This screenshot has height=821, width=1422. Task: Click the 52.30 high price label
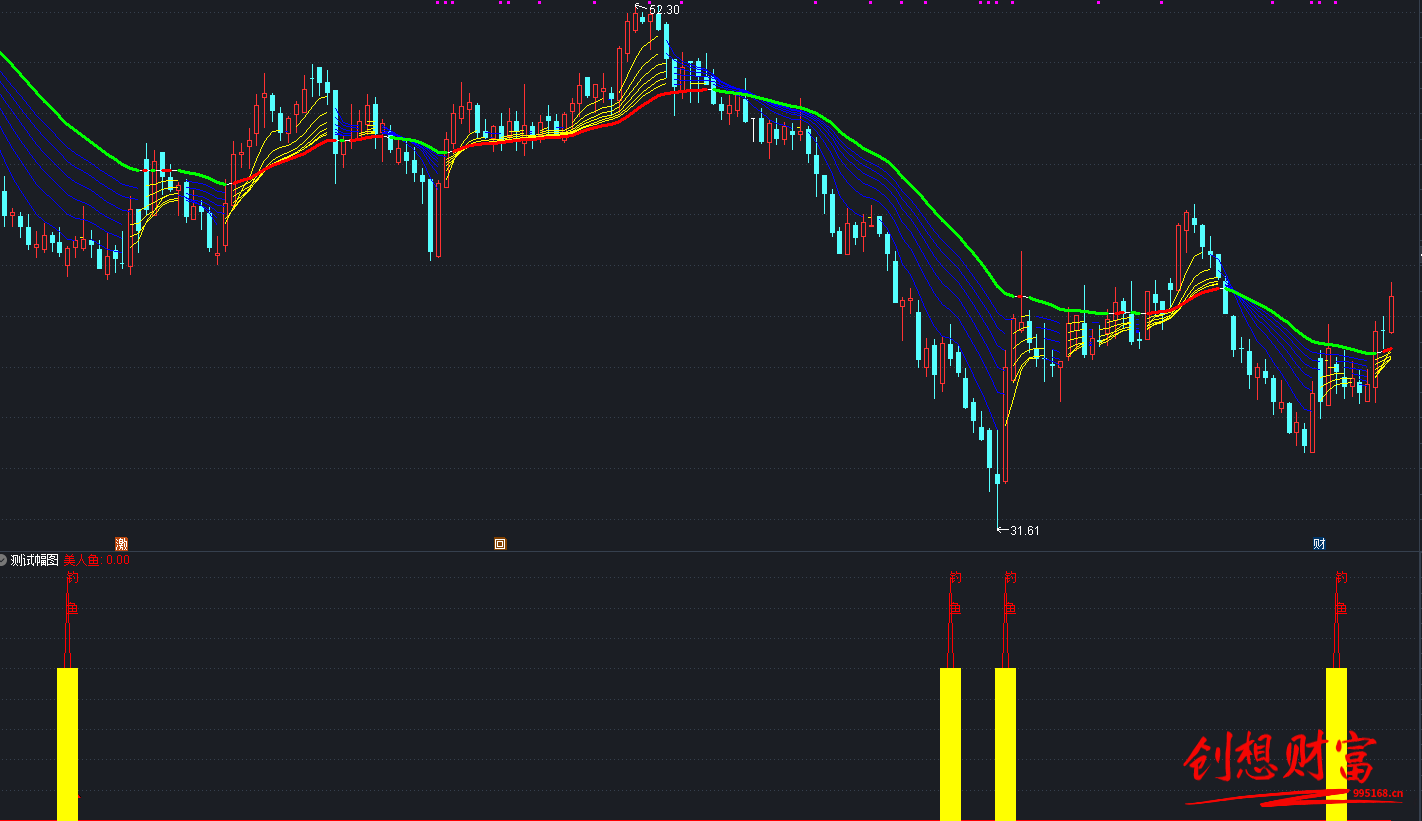pos(663,10)
